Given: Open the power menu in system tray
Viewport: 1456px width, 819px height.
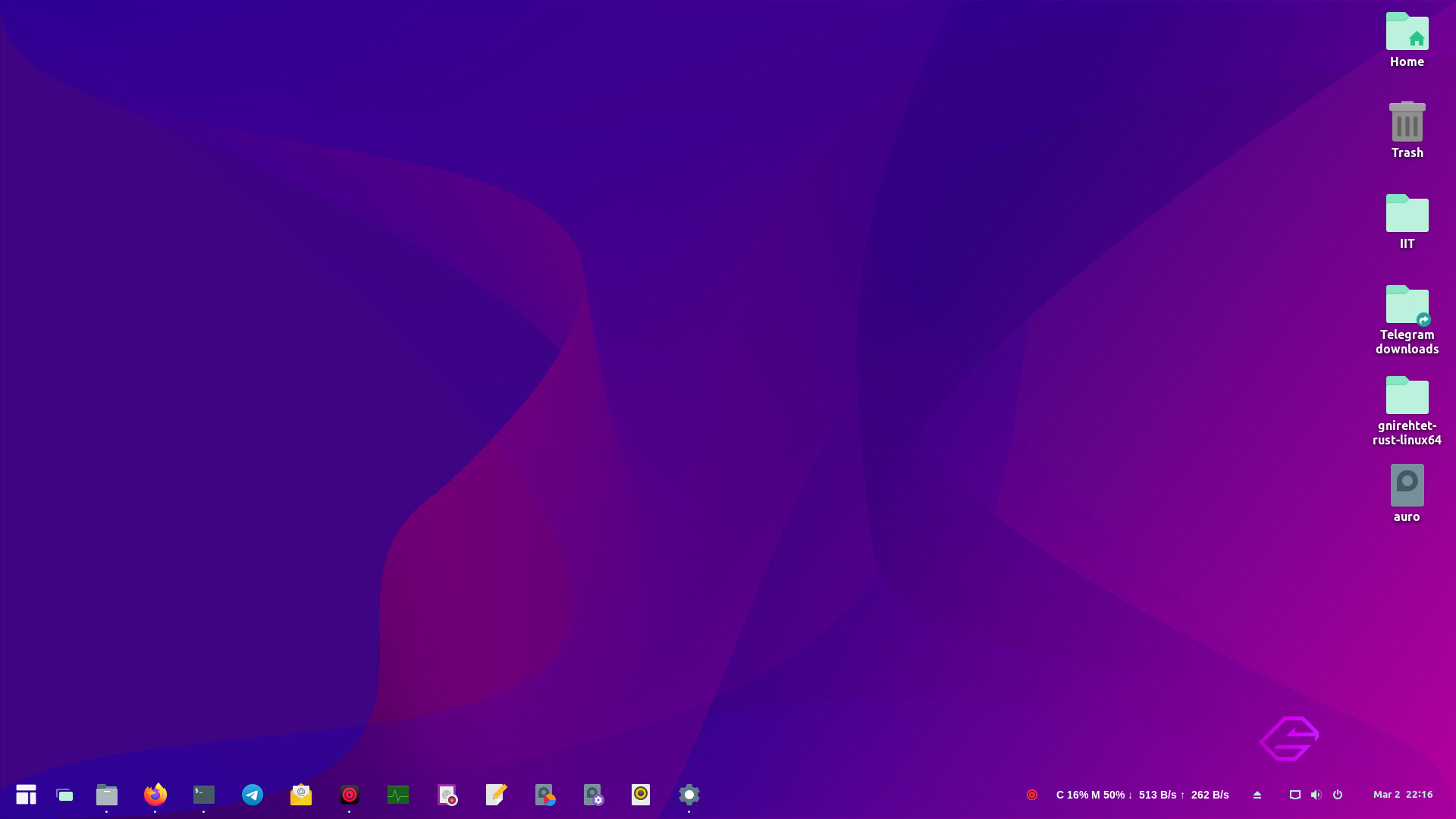Looking at the screenshot, I should [x=1338, y=795].
